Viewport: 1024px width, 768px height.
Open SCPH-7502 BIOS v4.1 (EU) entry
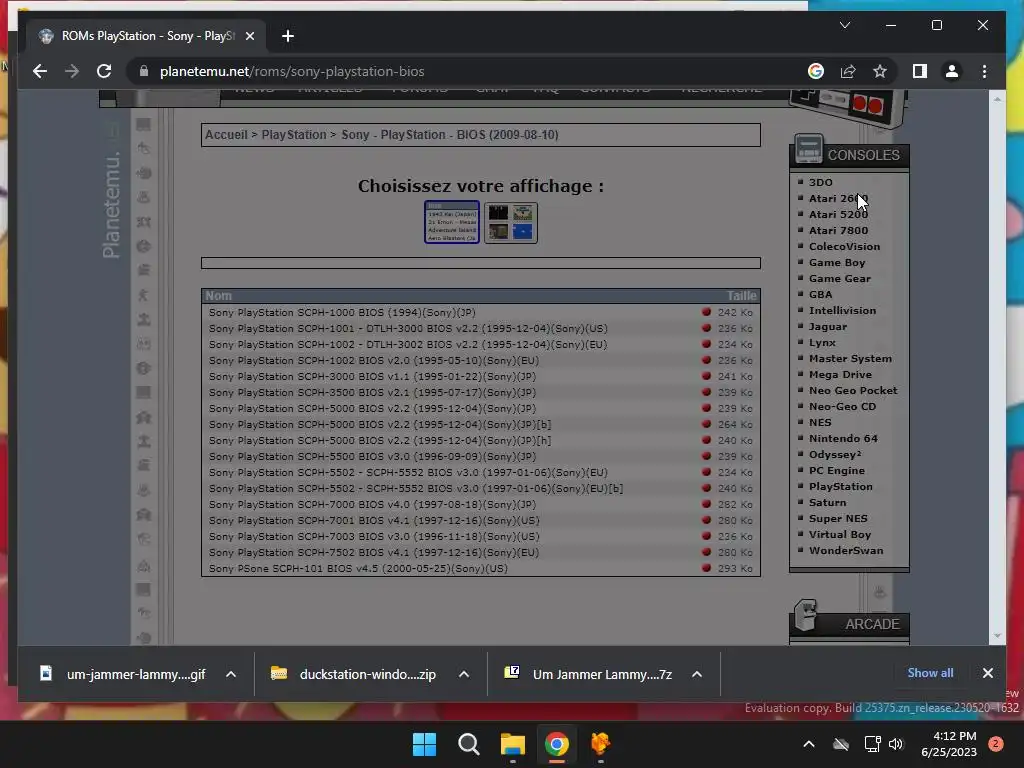coord(374,552)
